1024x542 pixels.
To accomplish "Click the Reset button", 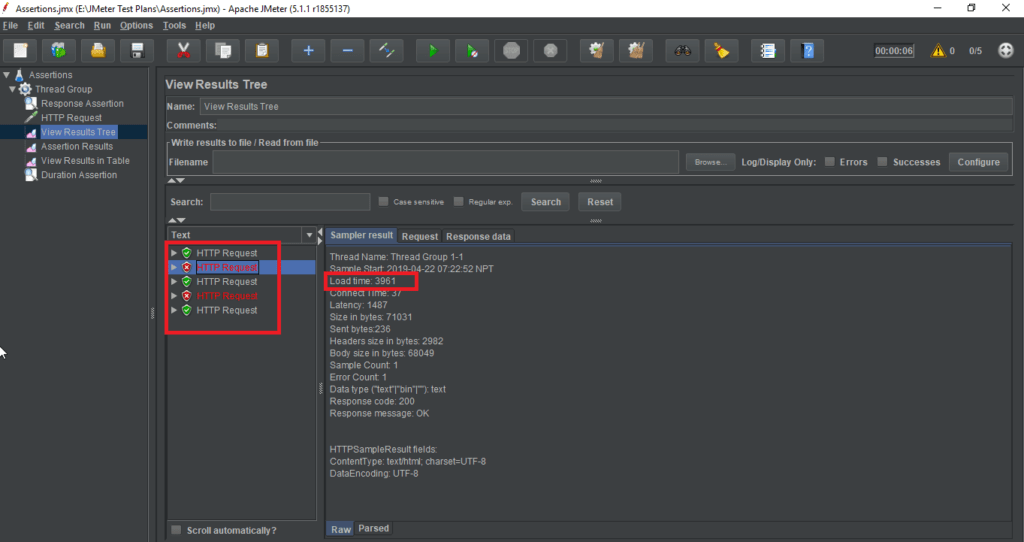I will point(600,202).
